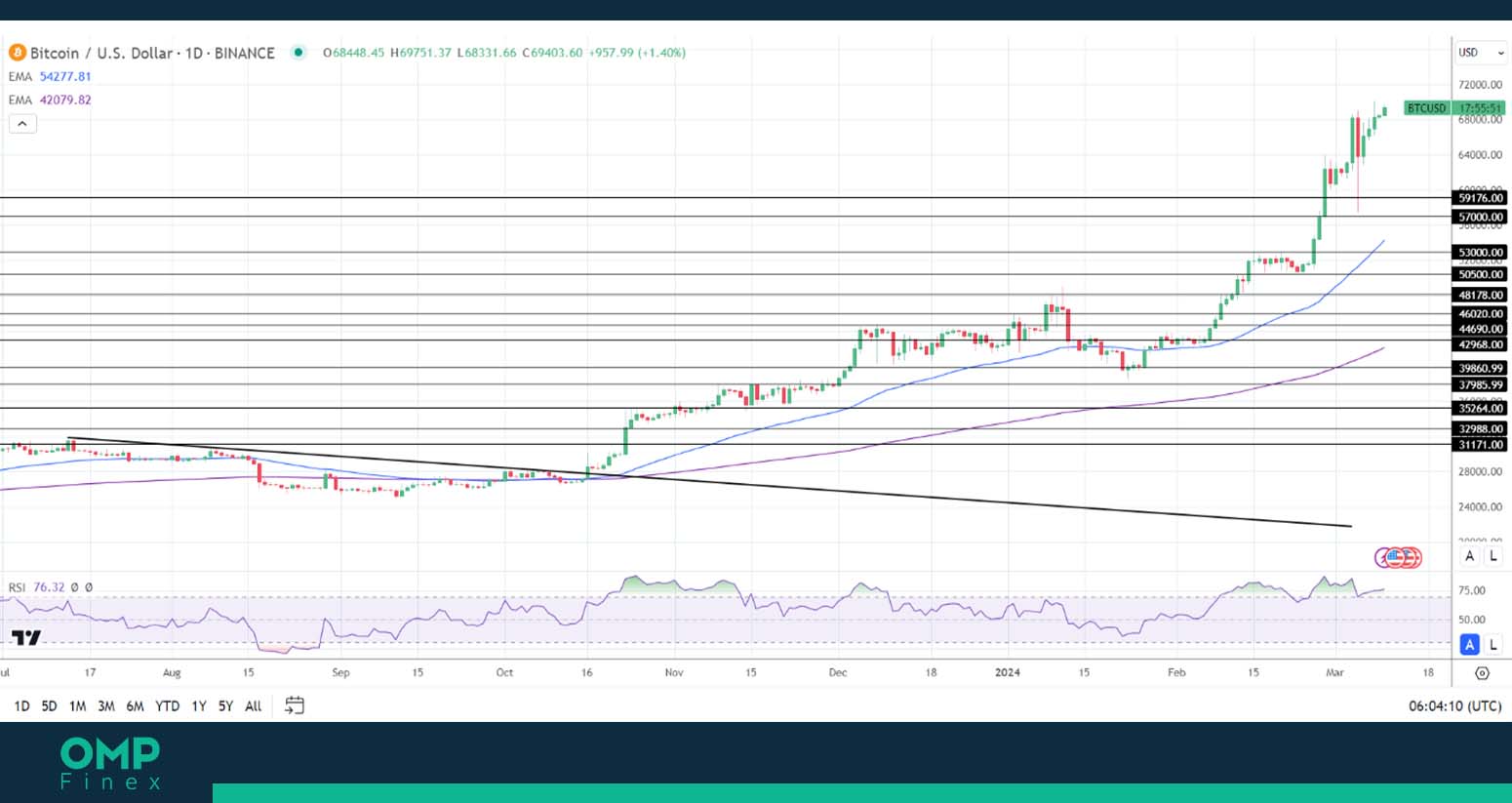Select the 1M time range
The width and height of the screenshot is (1512, 803).
click(77, 706)
